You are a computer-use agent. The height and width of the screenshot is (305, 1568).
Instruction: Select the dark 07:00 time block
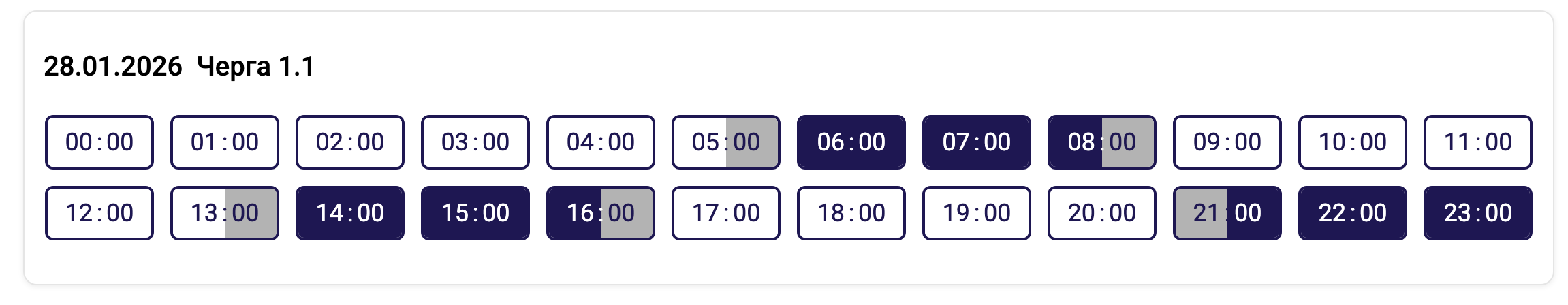click(977, 142)
